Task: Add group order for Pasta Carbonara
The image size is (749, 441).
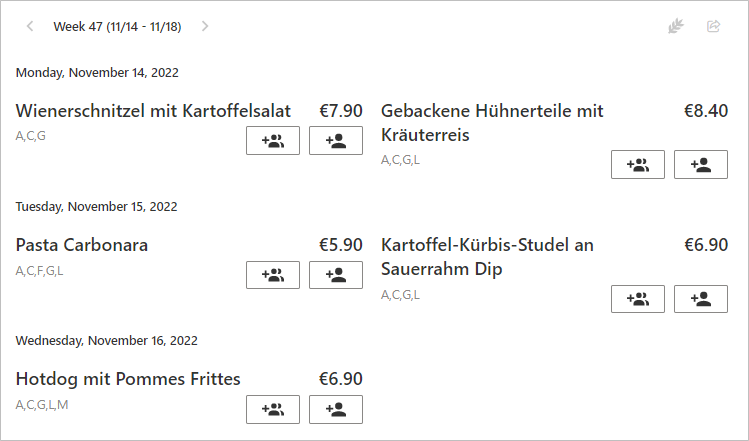Action: click(273, 275)
